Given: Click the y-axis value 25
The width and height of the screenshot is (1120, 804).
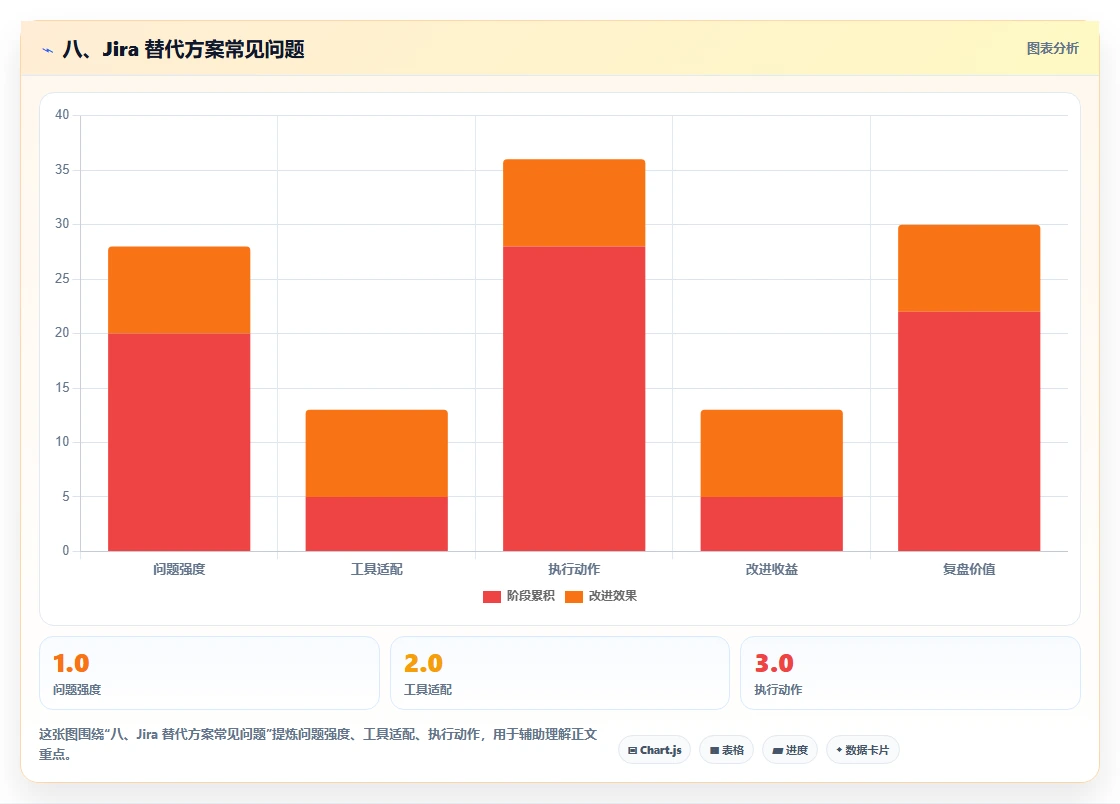Looking at the screenshot, I should coord(62,278).
